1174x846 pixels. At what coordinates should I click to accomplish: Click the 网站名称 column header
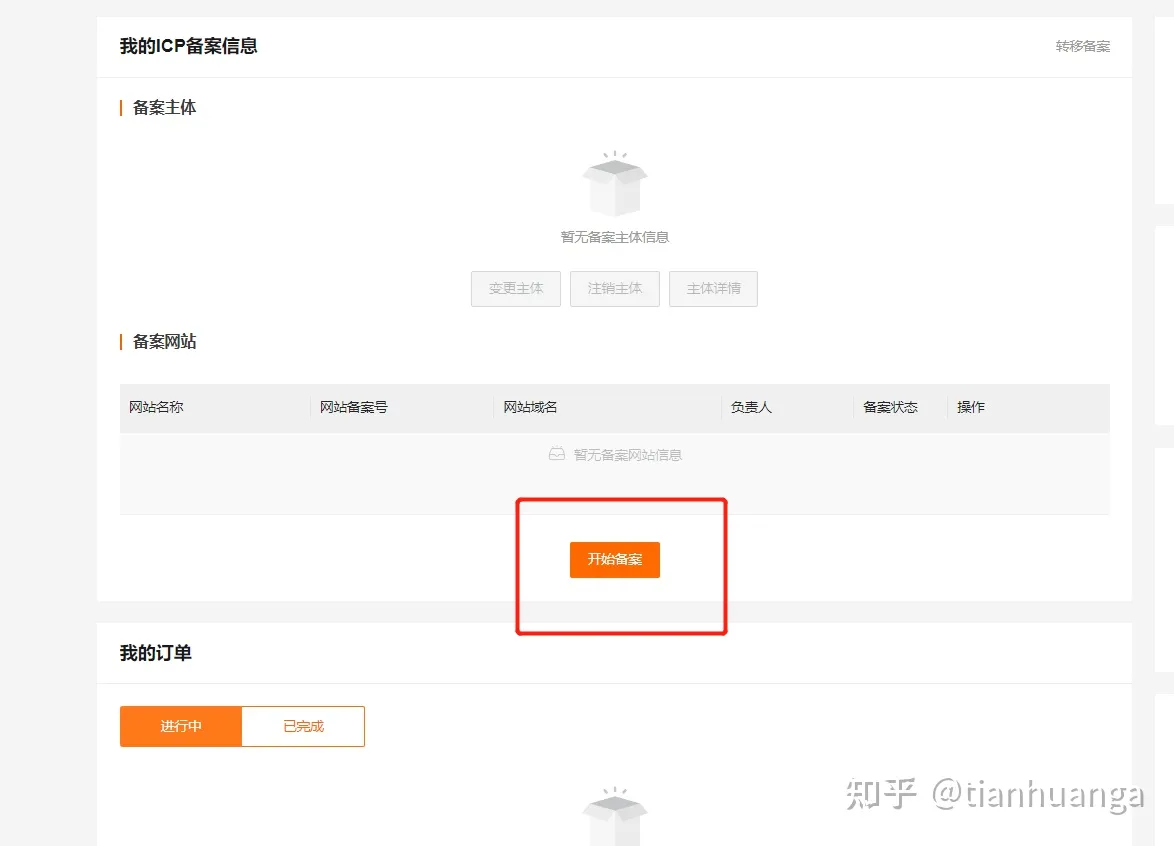click(156, 407)
